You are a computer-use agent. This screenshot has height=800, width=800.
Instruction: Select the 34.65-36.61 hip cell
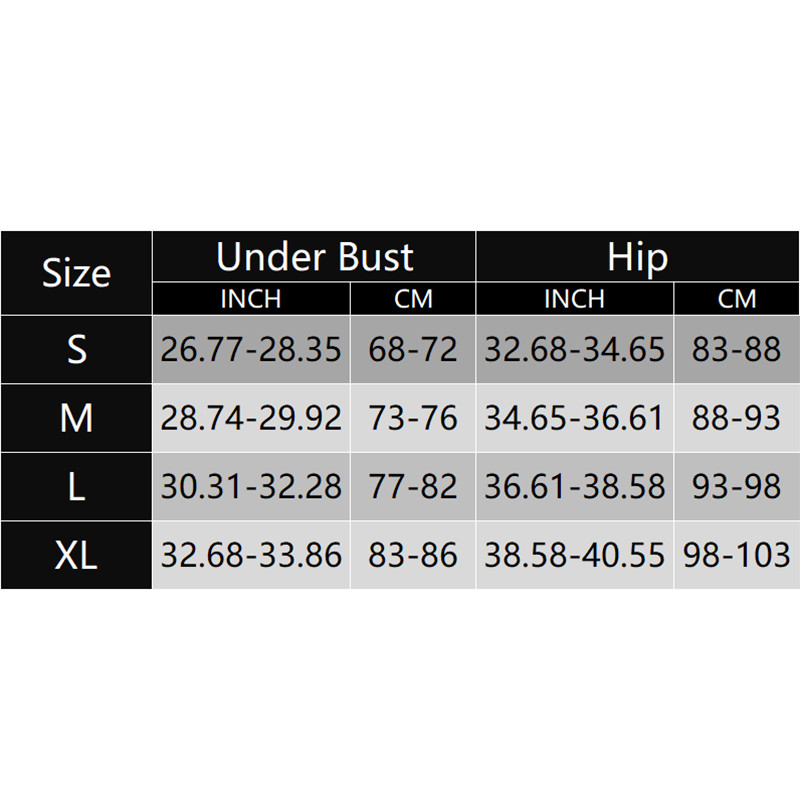pos(575,418)
